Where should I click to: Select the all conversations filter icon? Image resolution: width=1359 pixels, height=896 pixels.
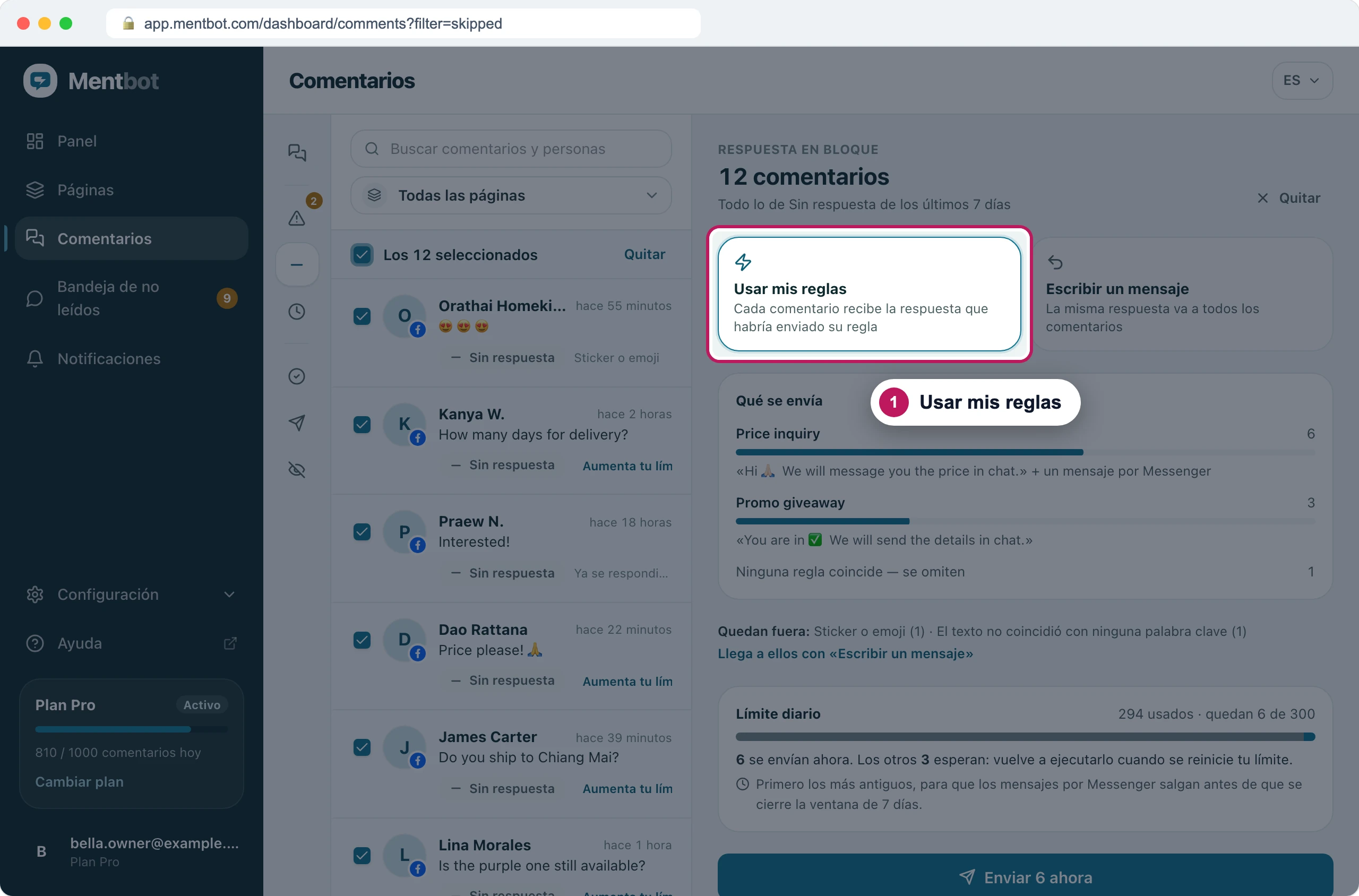[297, 152]
